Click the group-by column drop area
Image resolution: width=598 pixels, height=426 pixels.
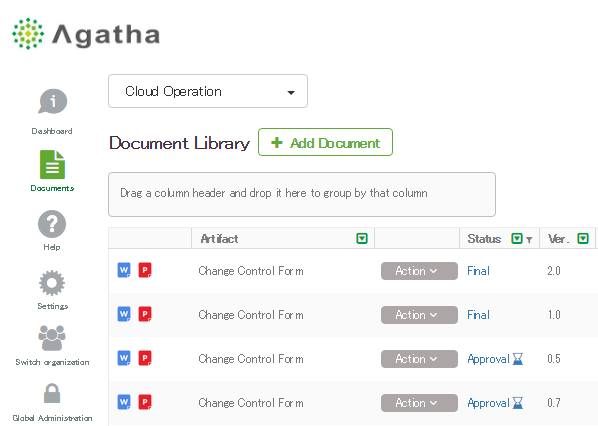(302, 195)
